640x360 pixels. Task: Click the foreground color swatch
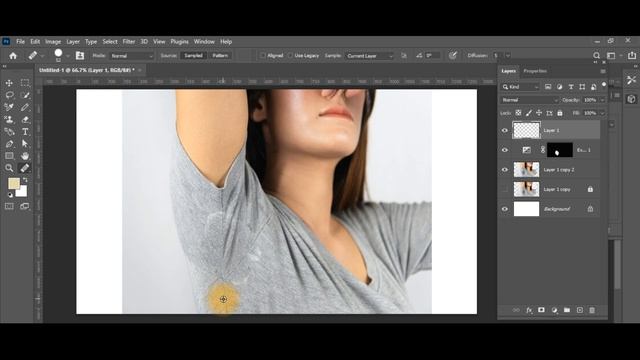13,183
